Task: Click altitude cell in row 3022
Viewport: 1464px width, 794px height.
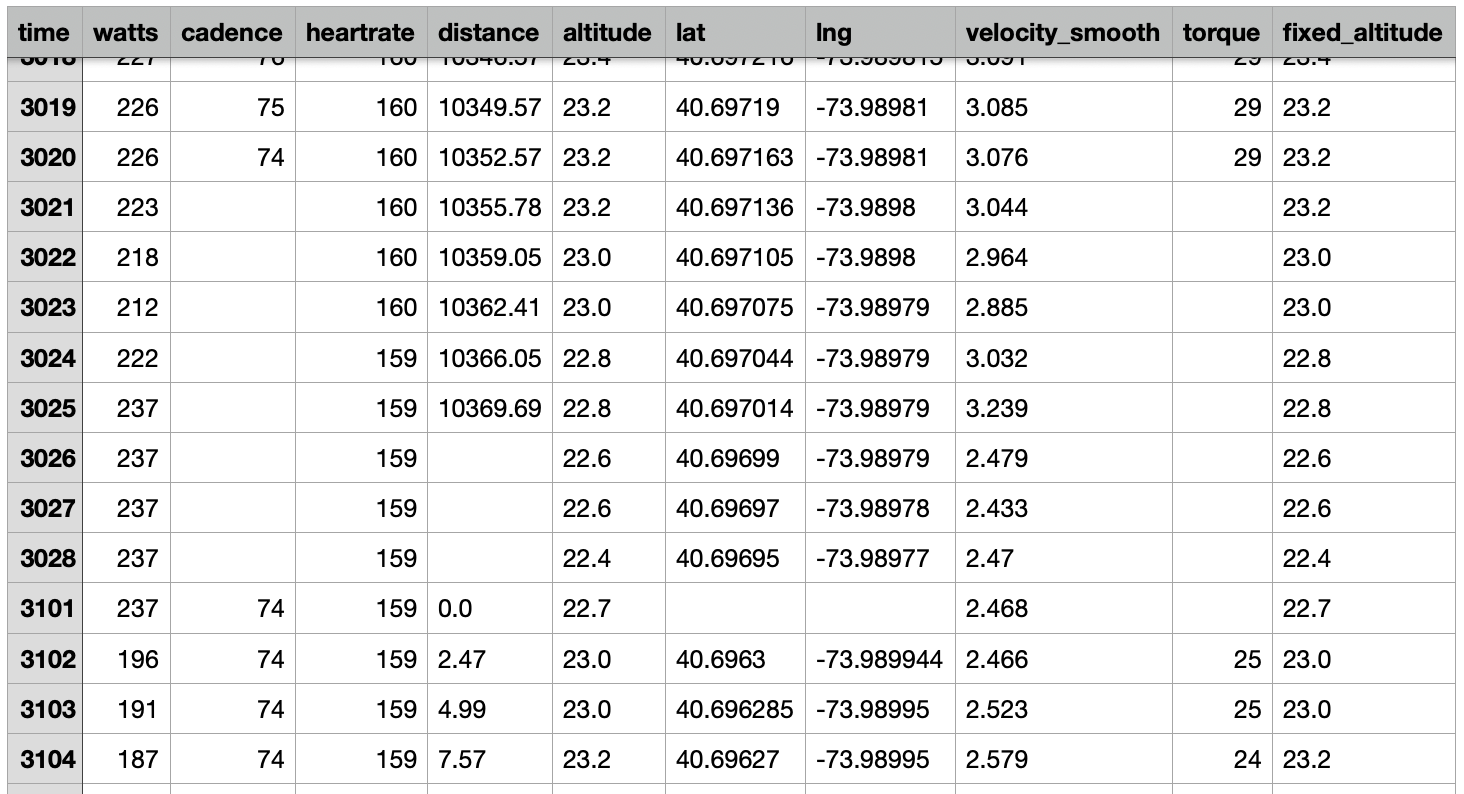Action: point(608,258)
